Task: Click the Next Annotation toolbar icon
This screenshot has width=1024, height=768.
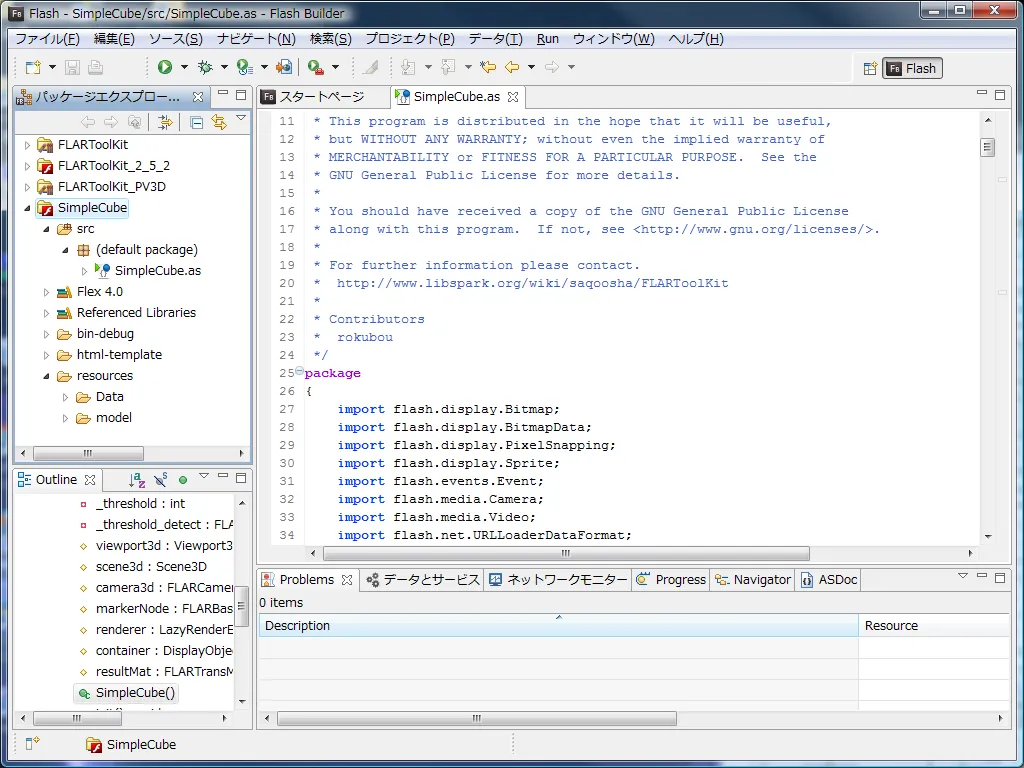Action: [408, 67]
